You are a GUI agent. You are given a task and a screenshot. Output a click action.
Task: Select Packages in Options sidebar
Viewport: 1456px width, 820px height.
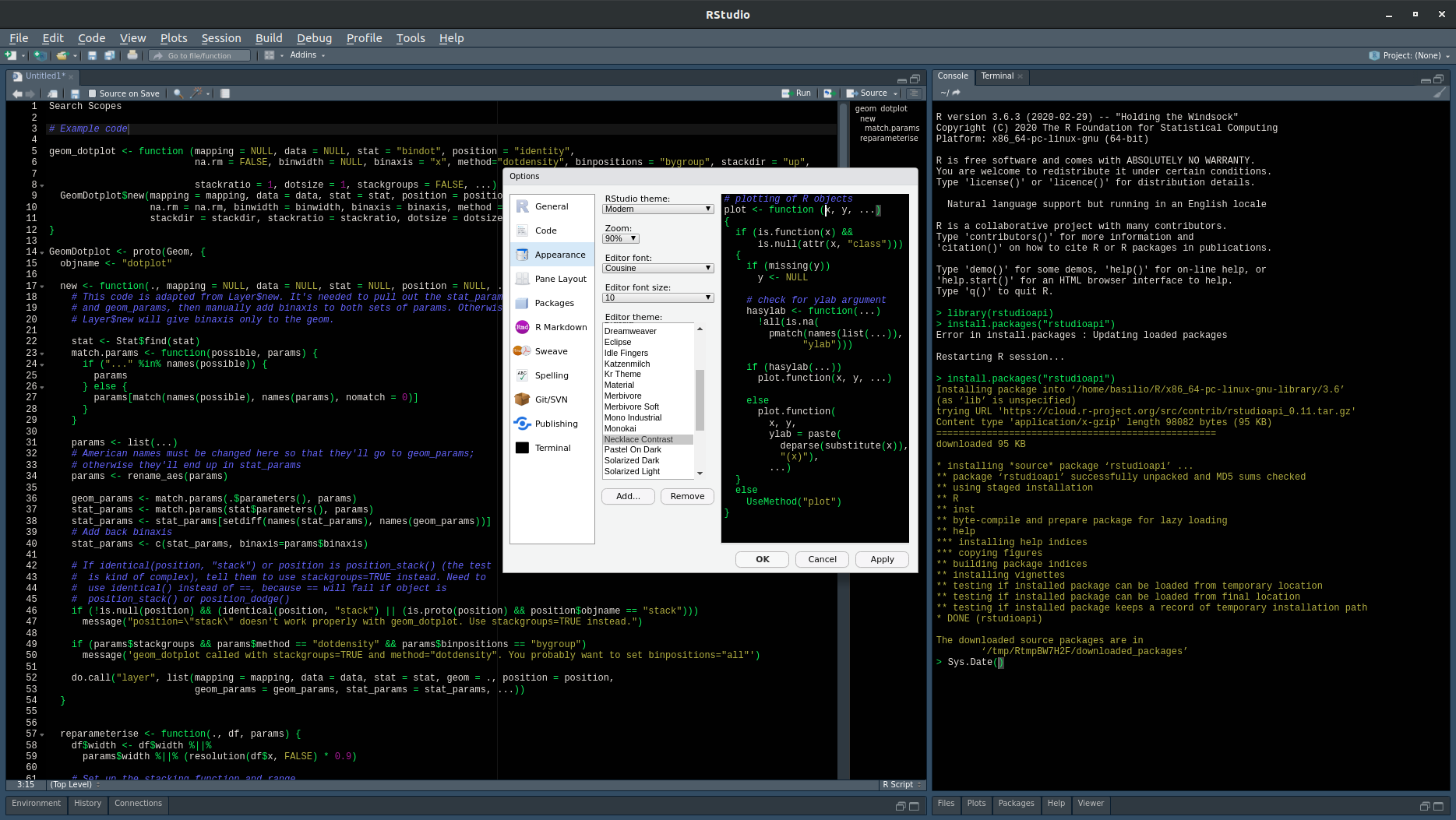point(552,303)
